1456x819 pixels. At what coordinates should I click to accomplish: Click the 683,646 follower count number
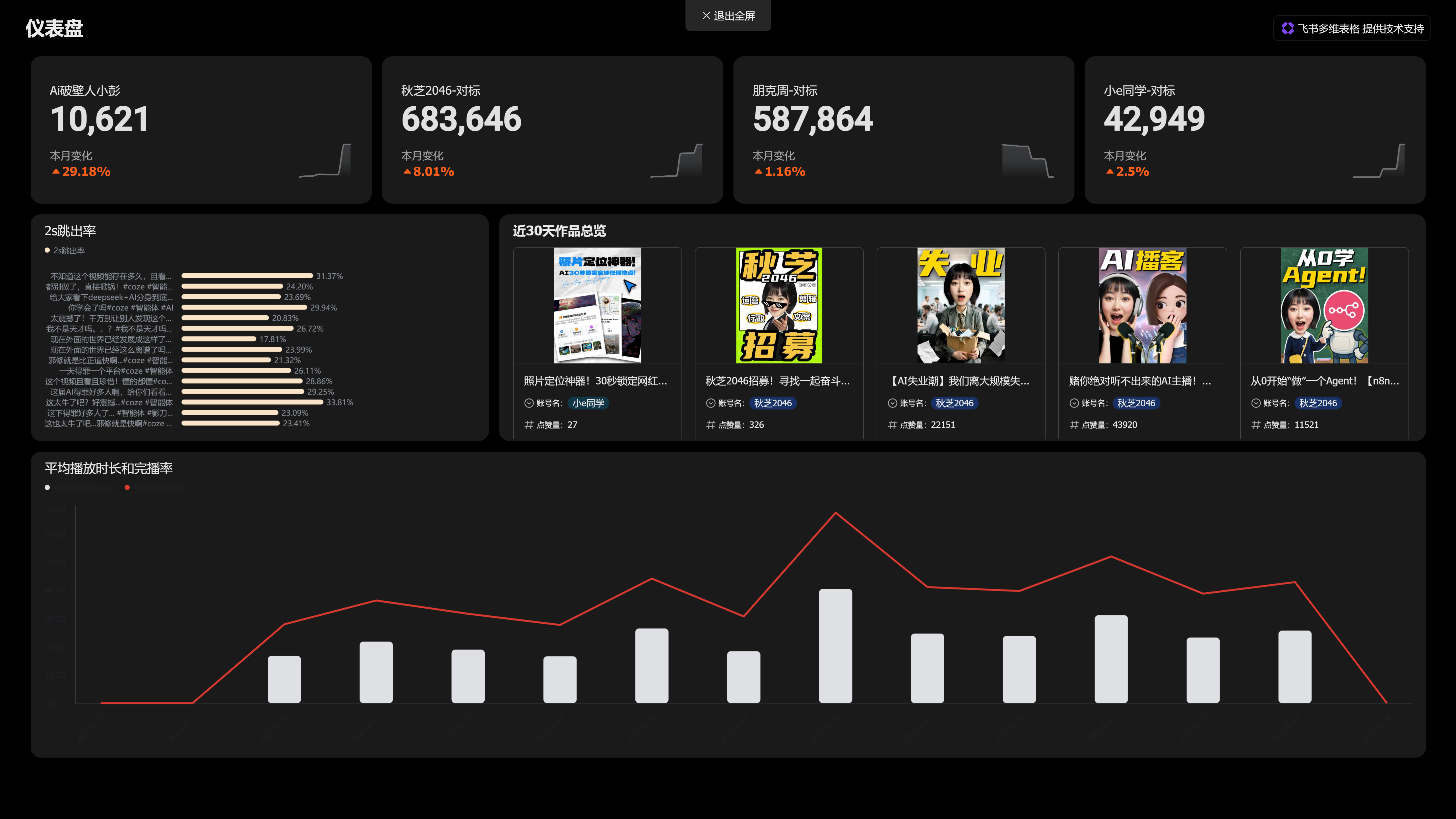pos(461,119)
